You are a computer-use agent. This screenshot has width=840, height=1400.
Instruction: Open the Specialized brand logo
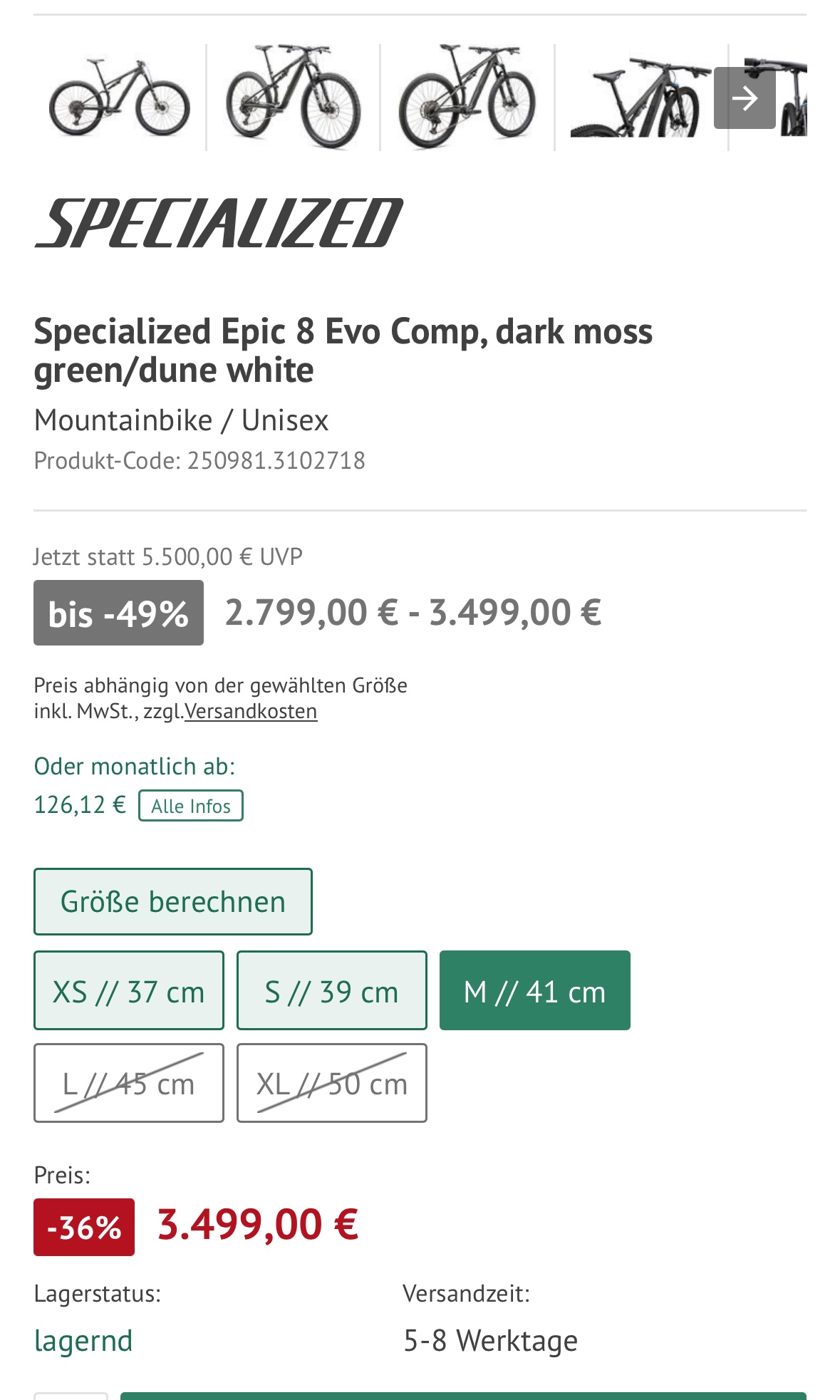218,223
